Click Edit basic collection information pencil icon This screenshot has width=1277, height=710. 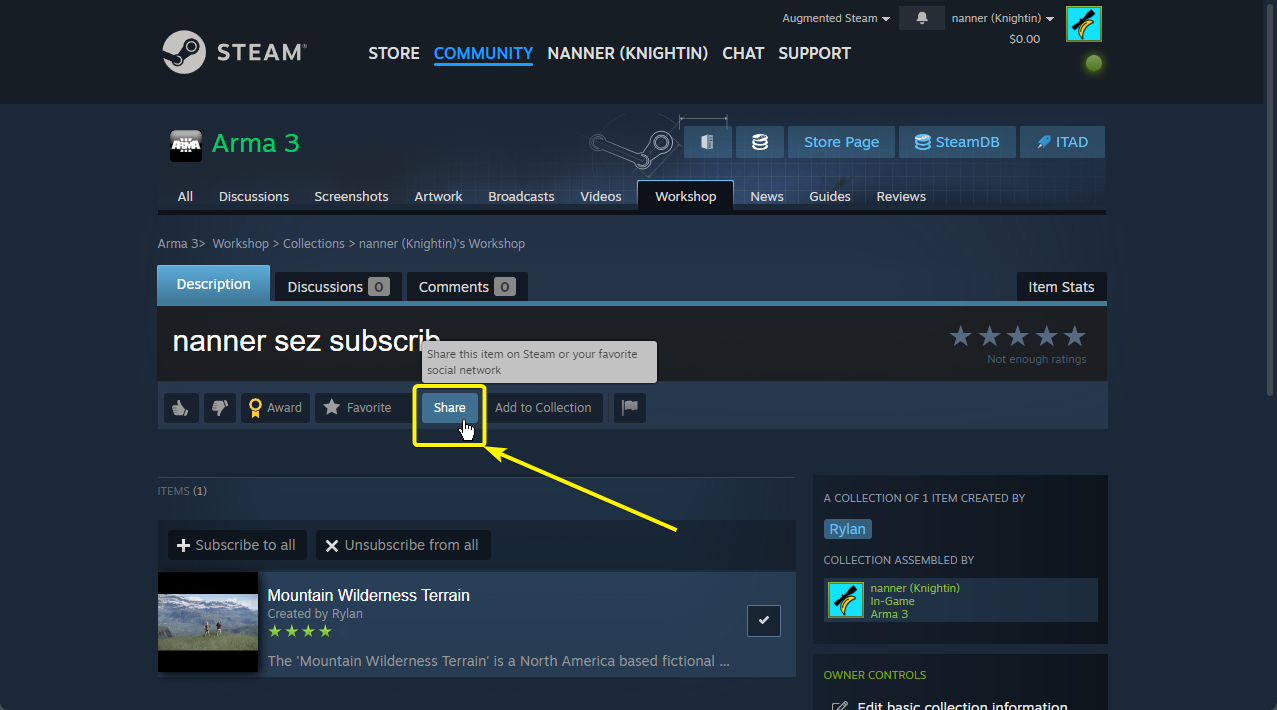pos(840,707)
